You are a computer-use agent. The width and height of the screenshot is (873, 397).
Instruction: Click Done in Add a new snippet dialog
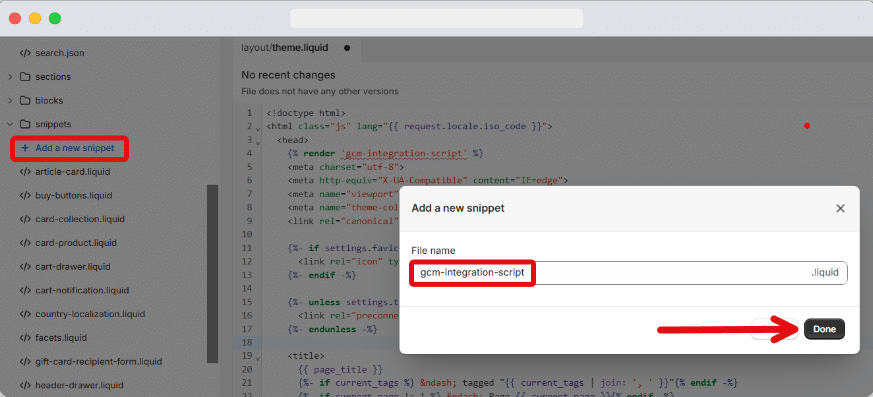[x=824, y=329]
